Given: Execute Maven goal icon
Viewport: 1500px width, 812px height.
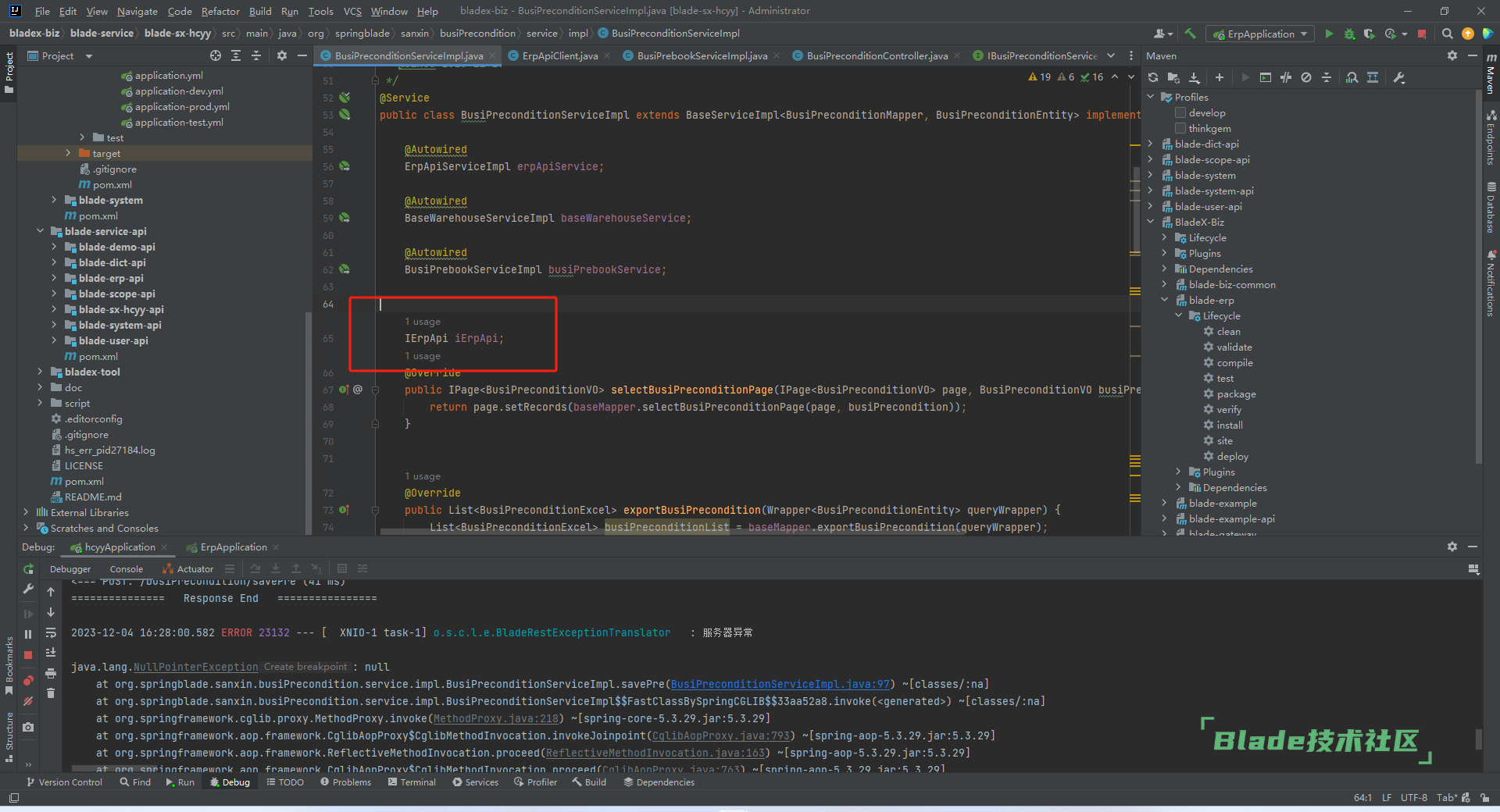Looking at the screenshot, I should (x=1266, y=77).
